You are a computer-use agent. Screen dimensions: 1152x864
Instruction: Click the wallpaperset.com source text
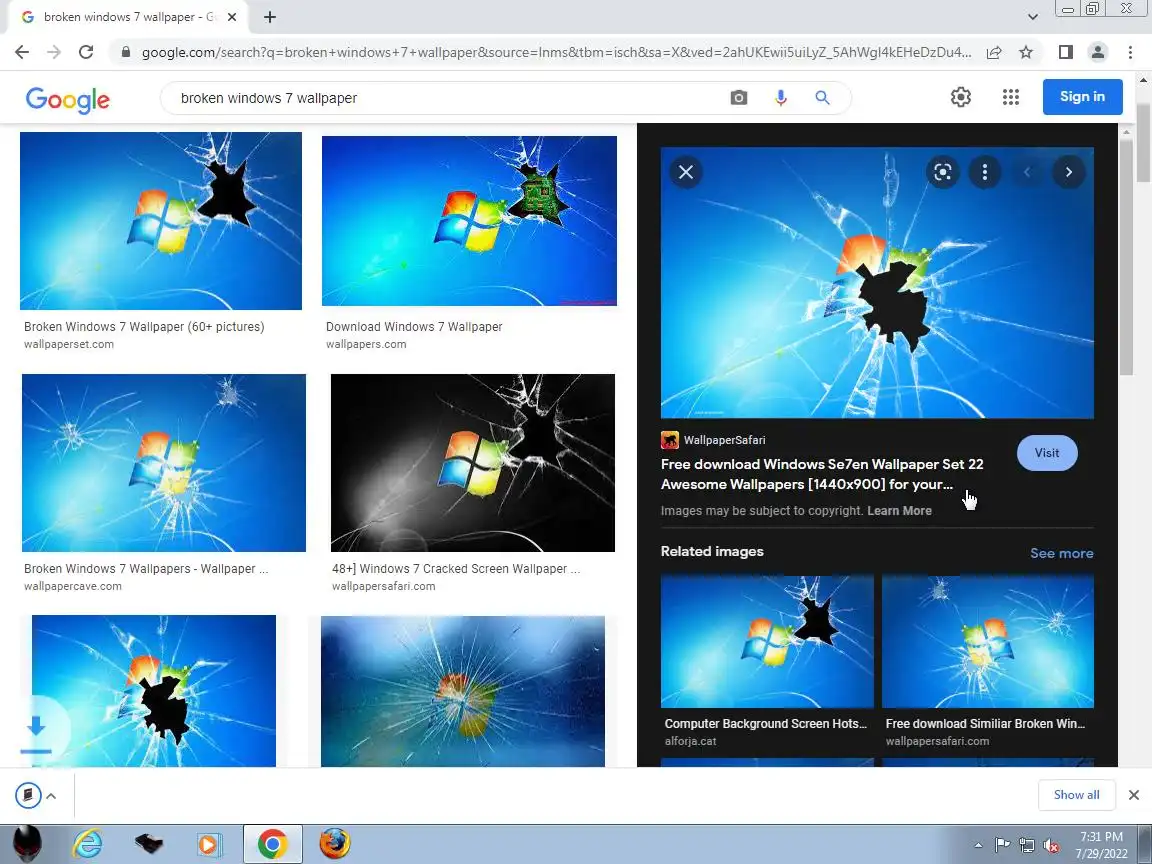click(x=69, y=345)
